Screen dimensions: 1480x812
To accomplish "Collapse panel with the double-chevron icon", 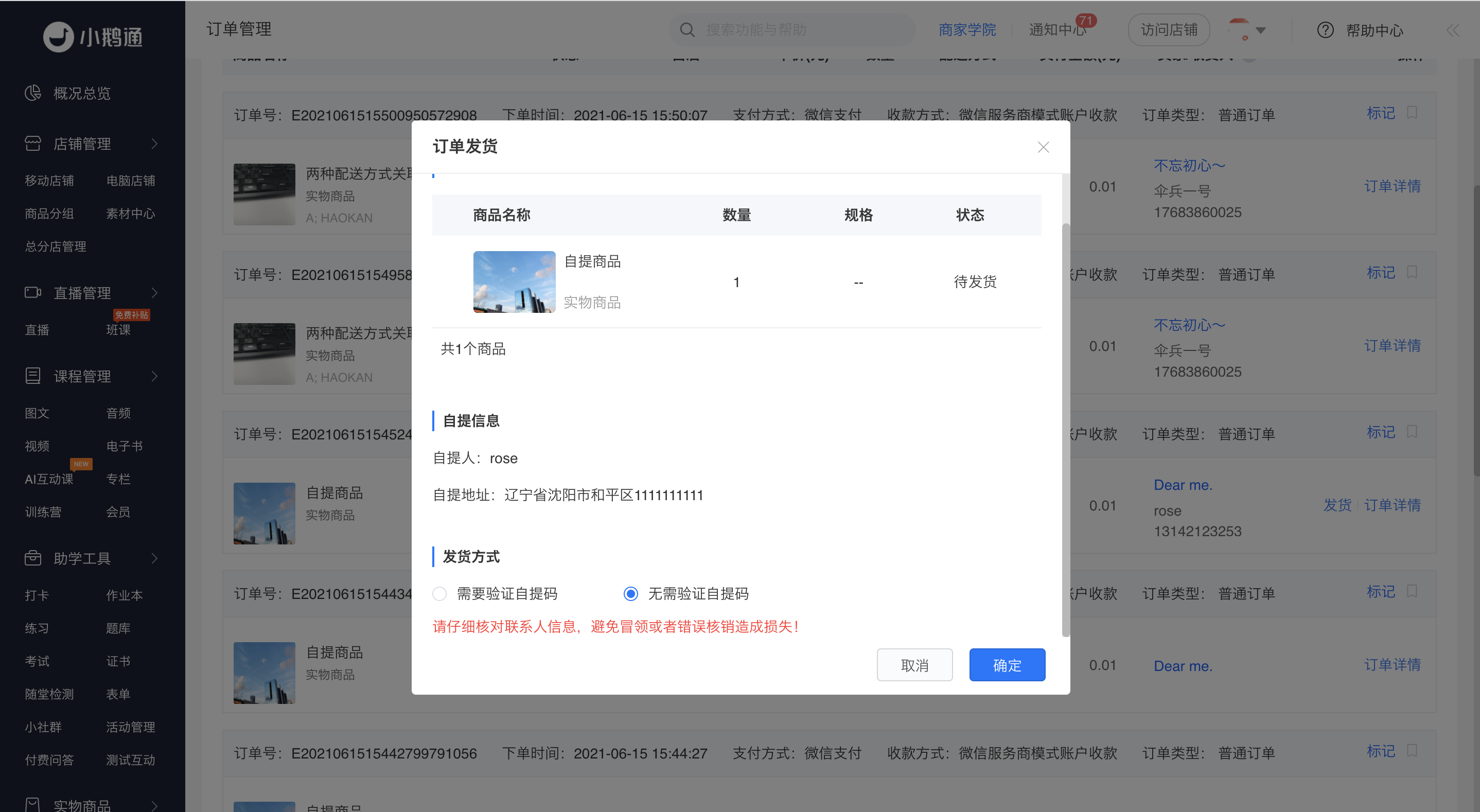I will pyautogui.click(x=1452, y=30).
